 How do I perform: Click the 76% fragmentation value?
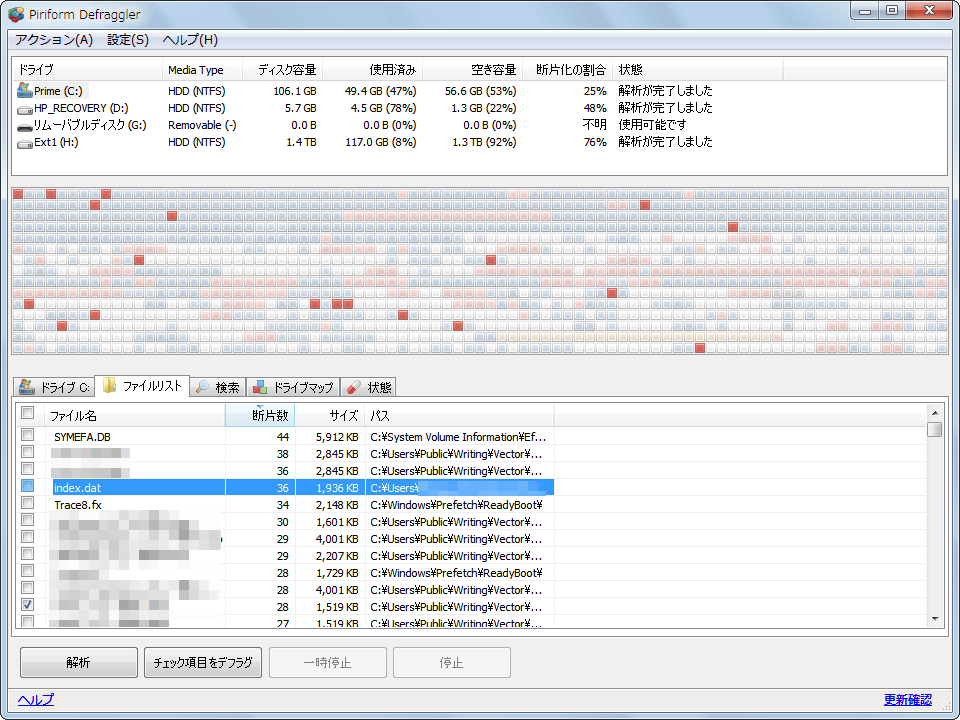click(x=595, y=143)
